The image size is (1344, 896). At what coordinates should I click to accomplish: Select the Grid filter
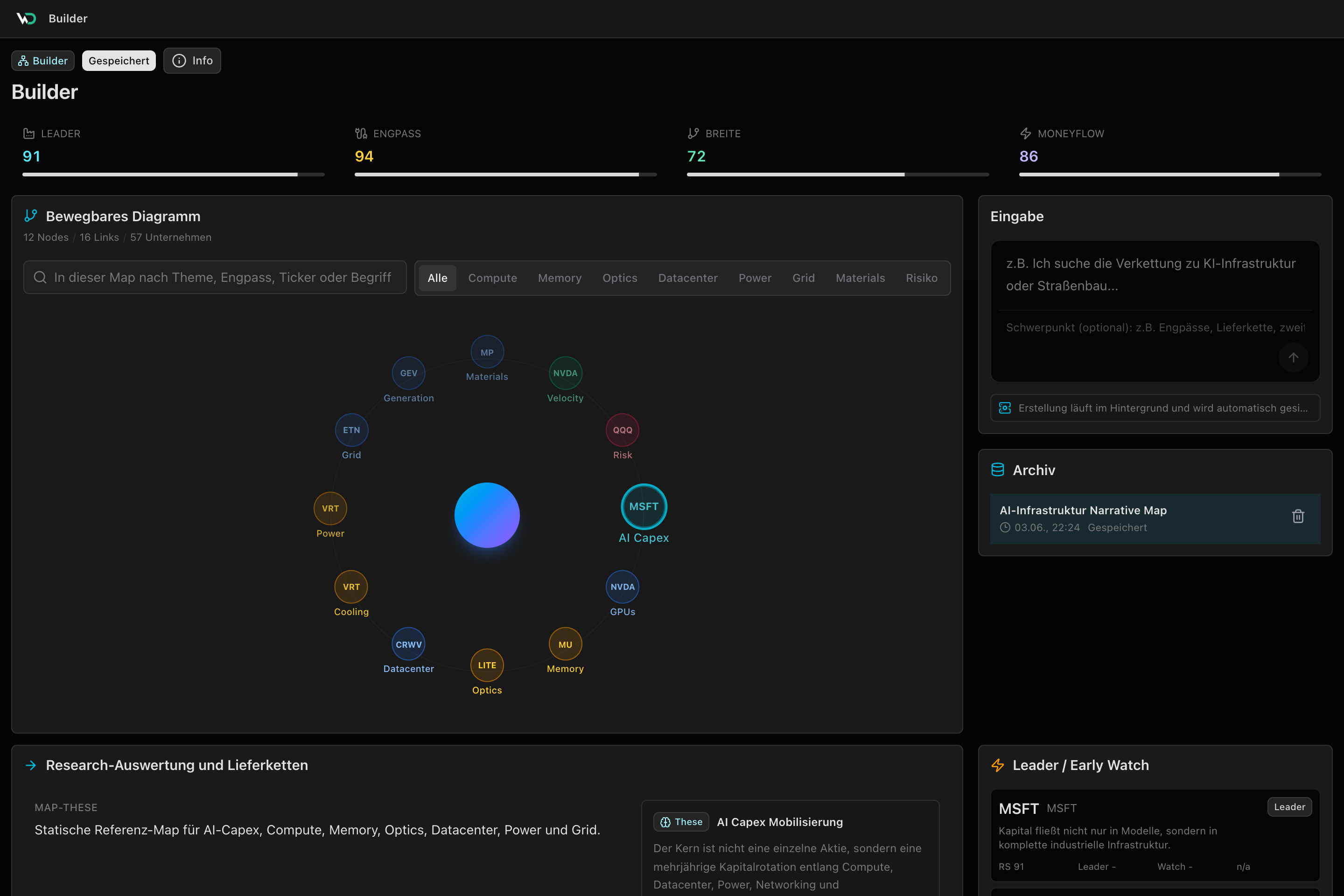pyautogui.click(x=804, y=278)
